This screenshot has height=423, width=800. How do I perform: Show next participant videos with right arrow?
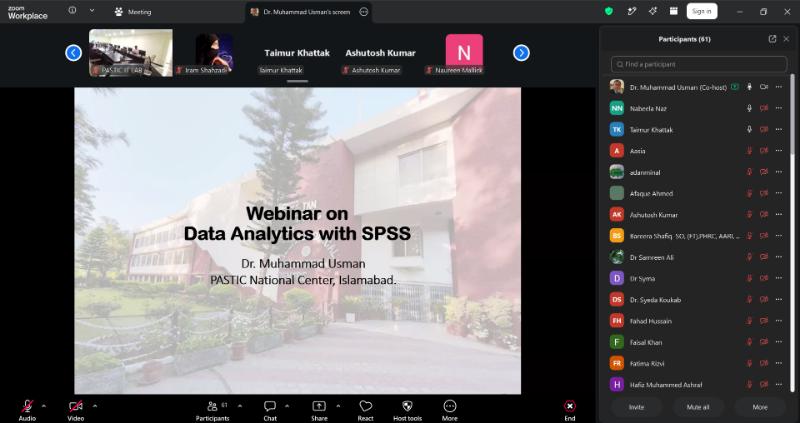coord(521,53)
